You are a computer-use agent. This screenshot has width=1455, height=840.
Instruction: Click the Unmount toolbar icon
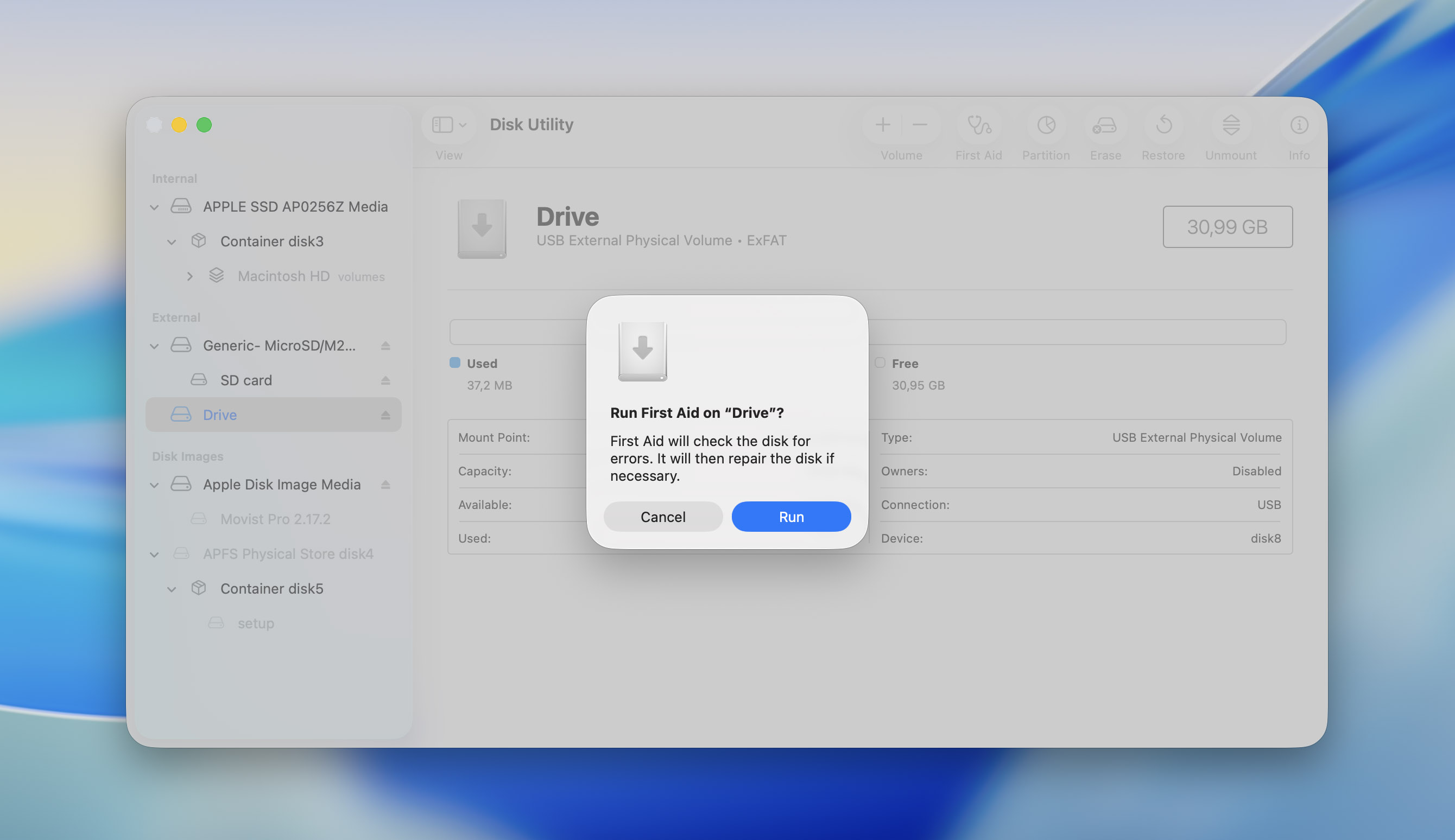[1230, 125]
